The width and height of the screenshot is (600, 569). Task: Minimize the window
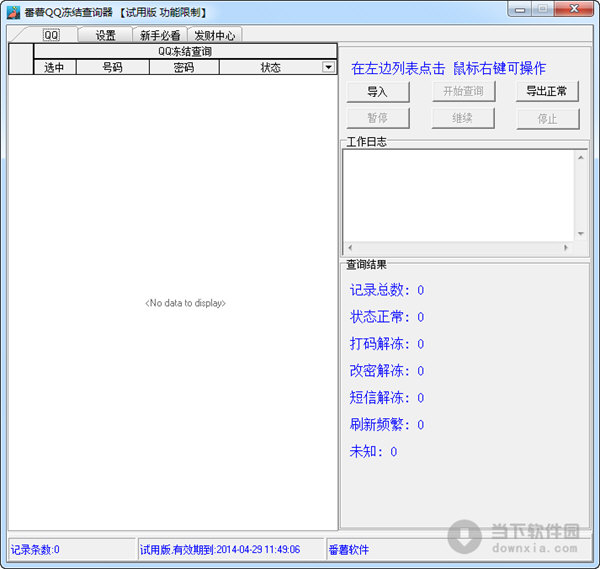pos(520,9)
